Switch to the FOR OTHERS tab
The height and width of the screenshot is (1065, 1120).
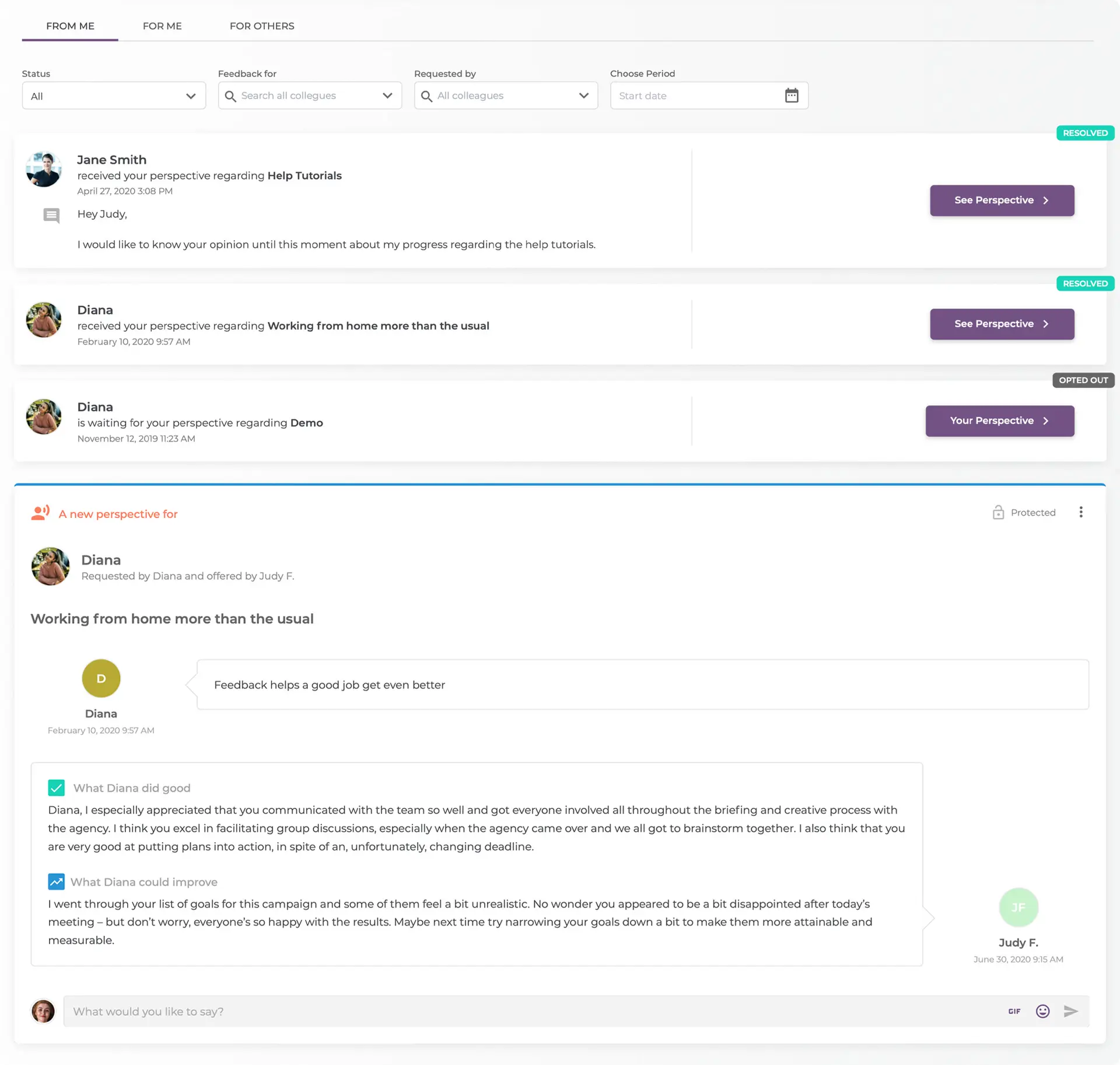pyautogui.click(x=262, y=26)
